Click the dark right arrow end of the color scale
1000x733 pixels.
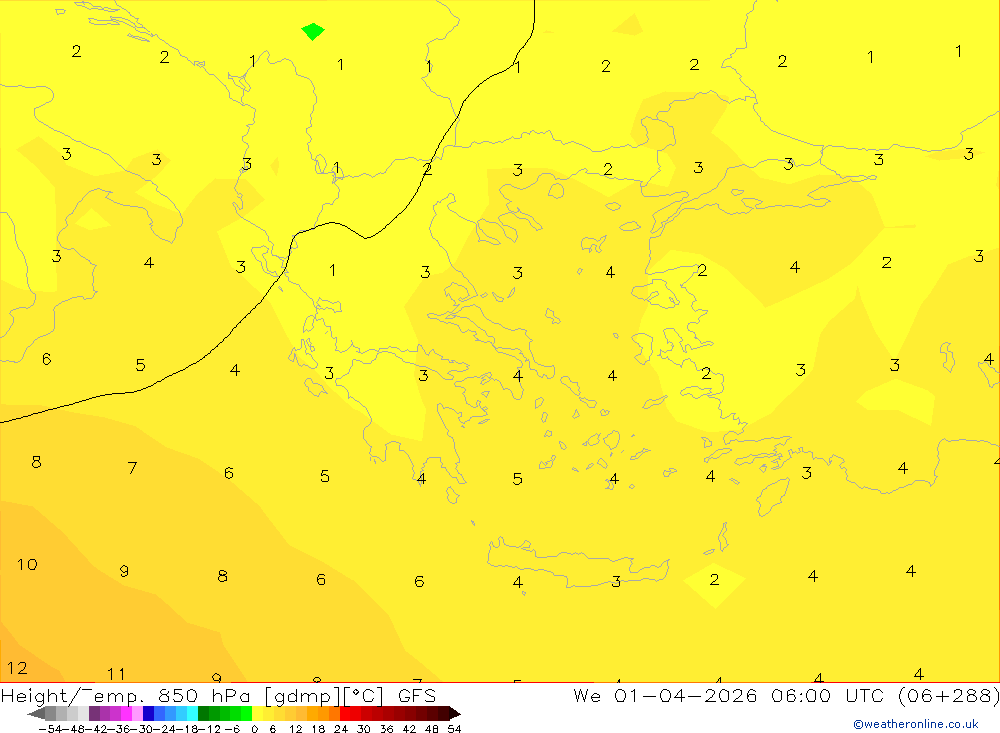454,713
